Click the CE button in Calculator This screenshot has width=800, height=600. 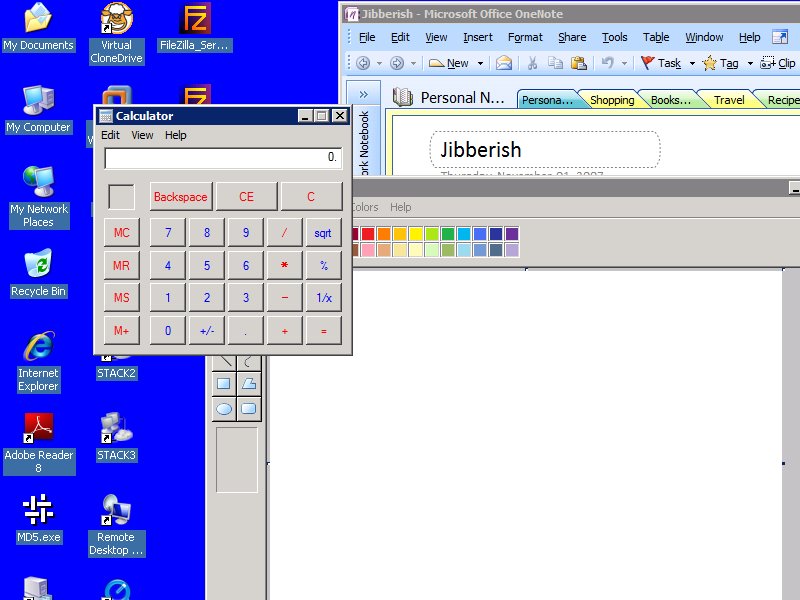246,196
